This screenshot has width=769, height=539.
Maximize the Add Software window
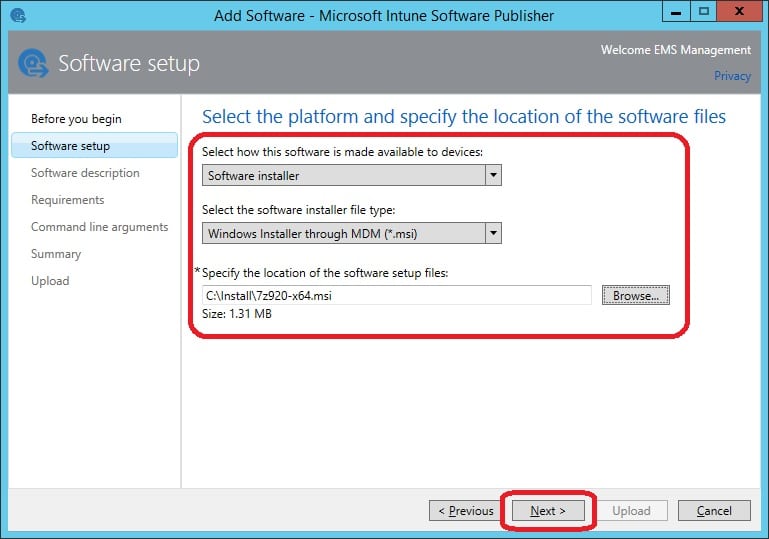pyautogui.click(x=704, y=12)
